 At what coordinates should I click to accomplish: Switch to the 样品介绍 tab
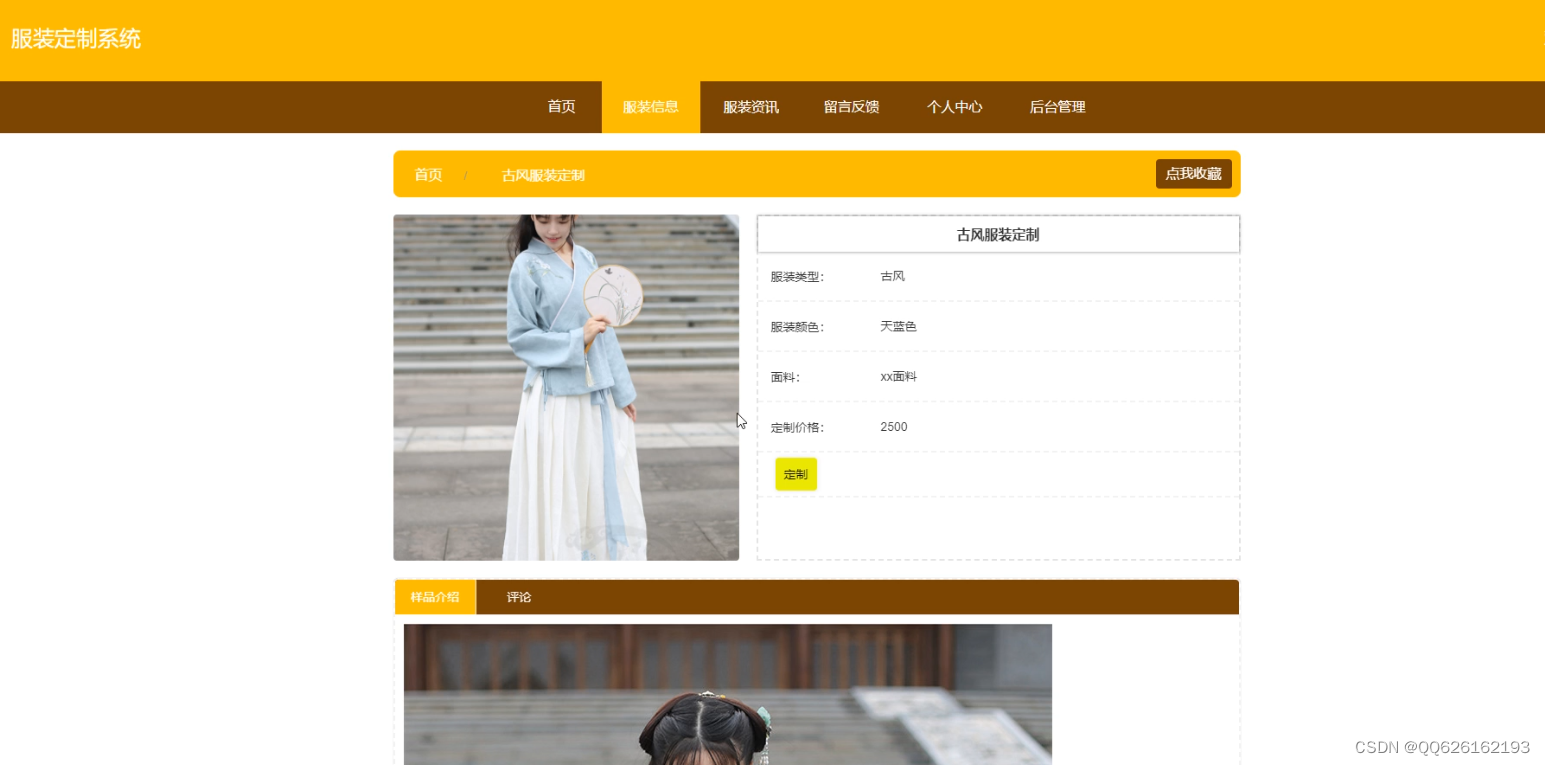click(x=435, y=597)
